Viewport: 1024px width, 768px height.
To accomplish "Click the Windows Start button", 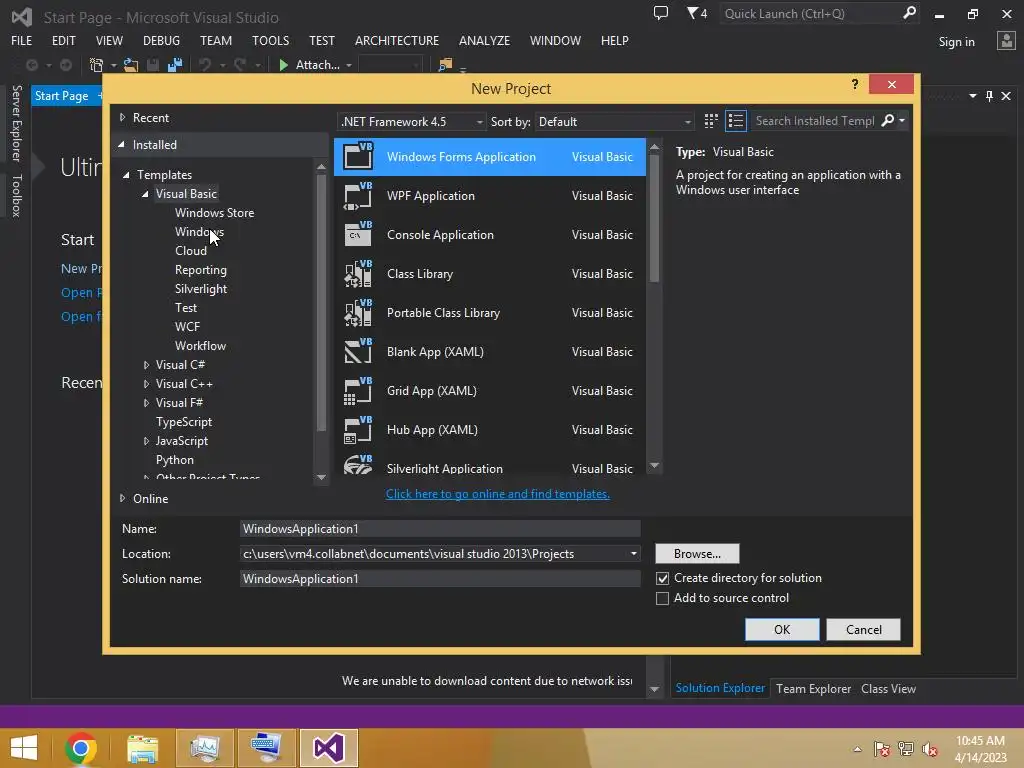I will point(24,748).
